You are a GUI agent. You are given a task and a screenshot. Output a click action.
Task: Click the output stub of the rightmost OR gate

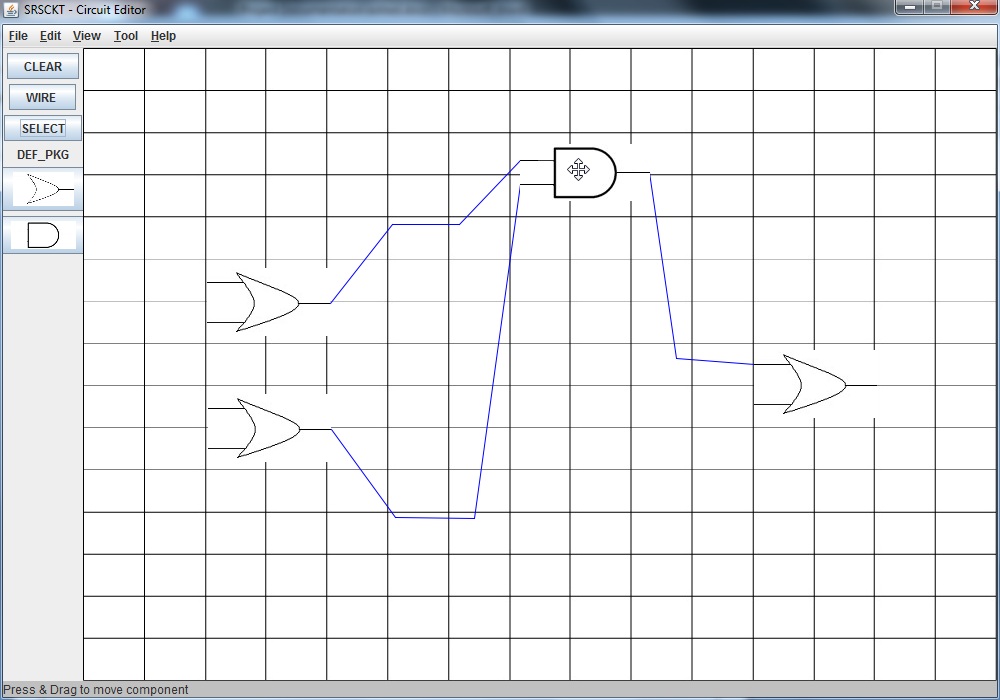pyautogui.click(x=863, y=385)
